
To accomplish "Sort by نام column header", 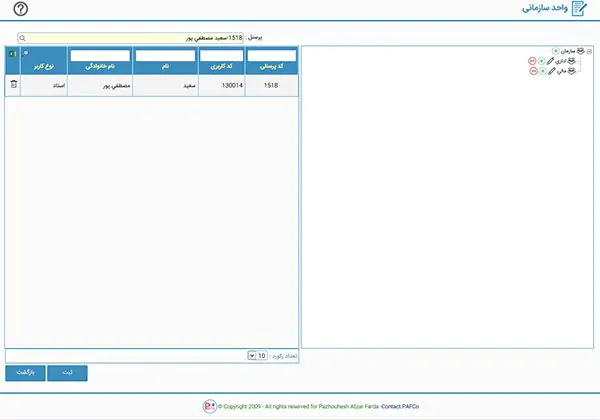I will click(x=165, y=67).
